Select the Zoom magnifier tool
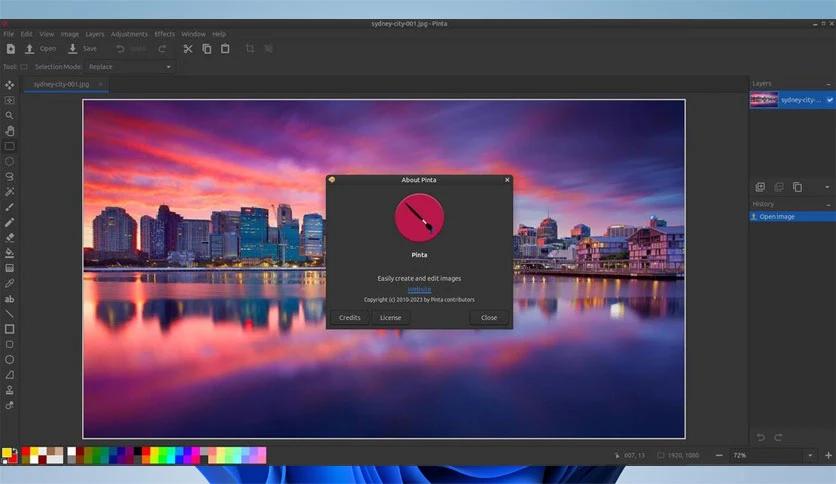 click(10, 115)
